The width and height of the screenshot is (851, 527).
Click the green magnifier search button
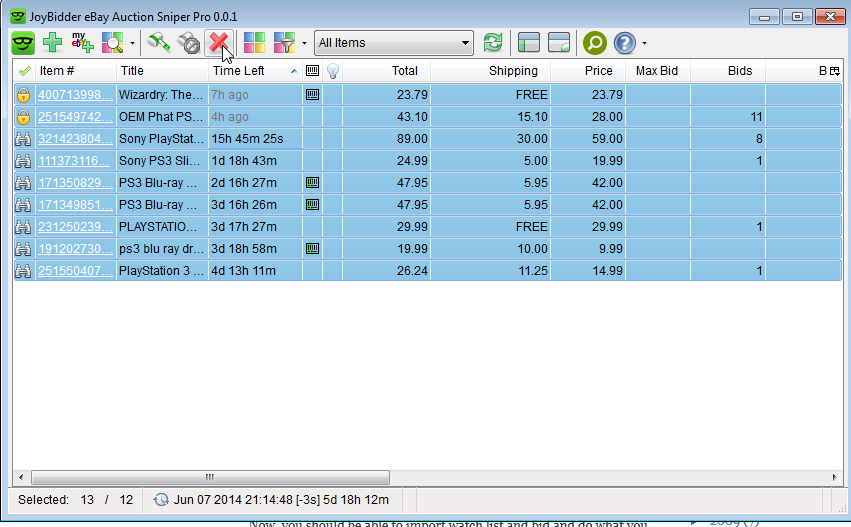point(594,43)
